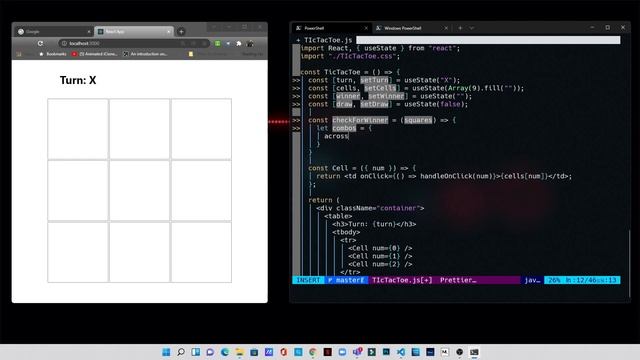The width and height of the screenshot is (640, 360).
Task: Click the 26% position status segment
Action: [582, 280]
